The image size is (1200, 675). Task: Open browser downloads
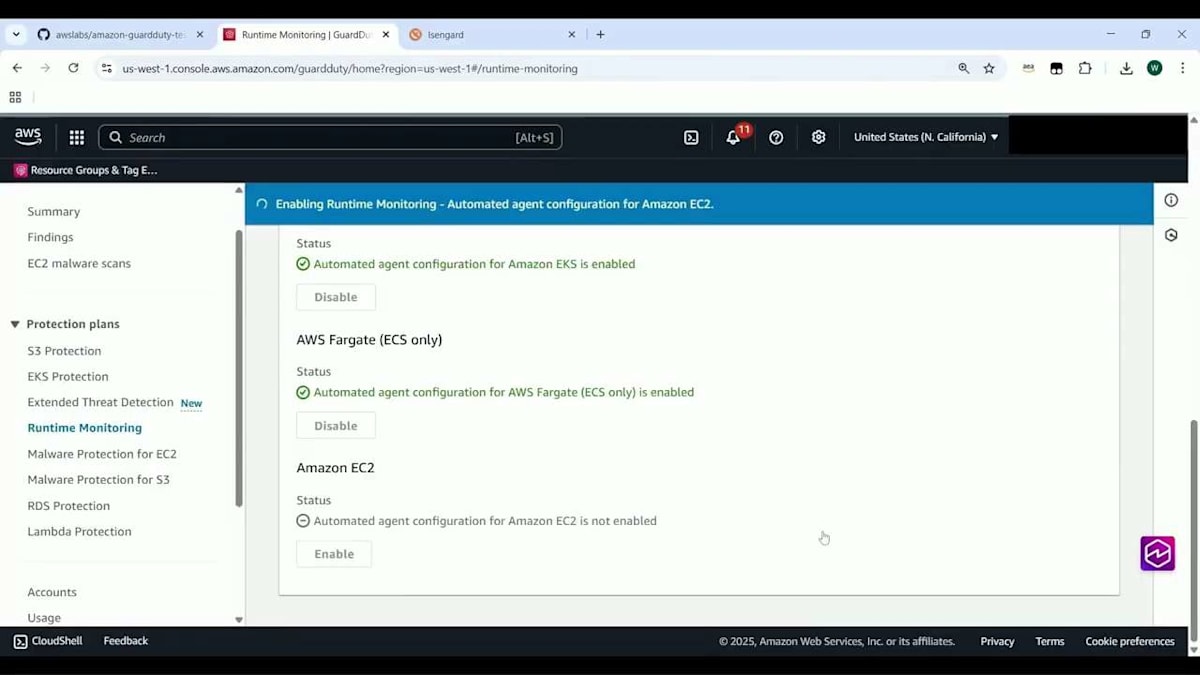[1126, 68]
